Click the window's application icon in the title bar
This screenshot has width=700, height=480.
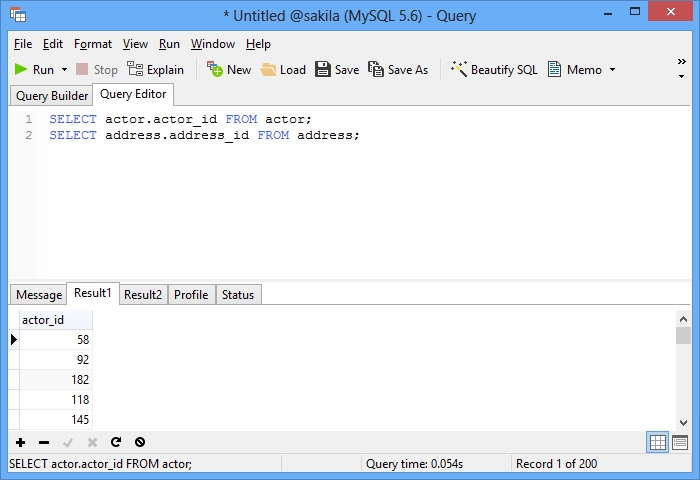tap(18, 15)
